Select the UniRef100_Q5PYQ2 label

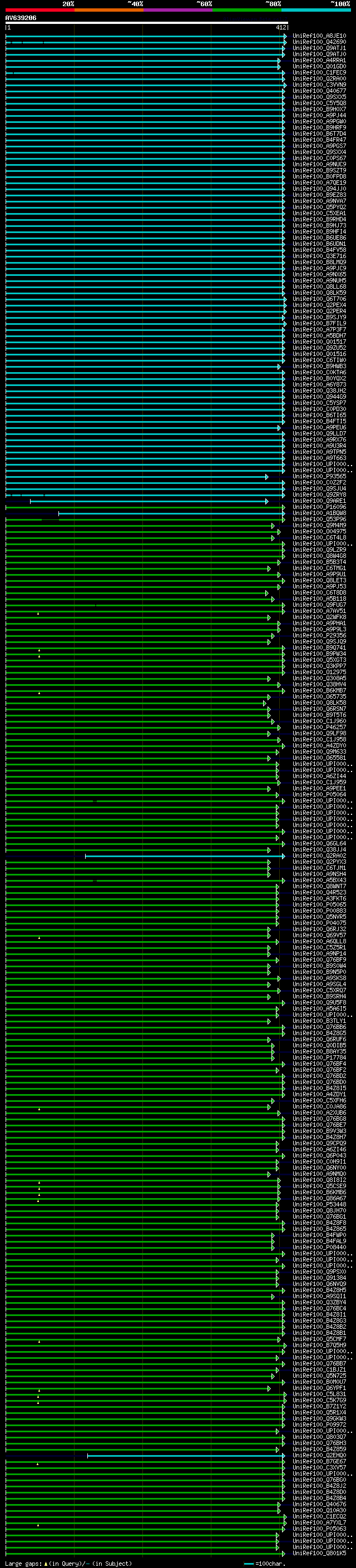tap(319, 207)
